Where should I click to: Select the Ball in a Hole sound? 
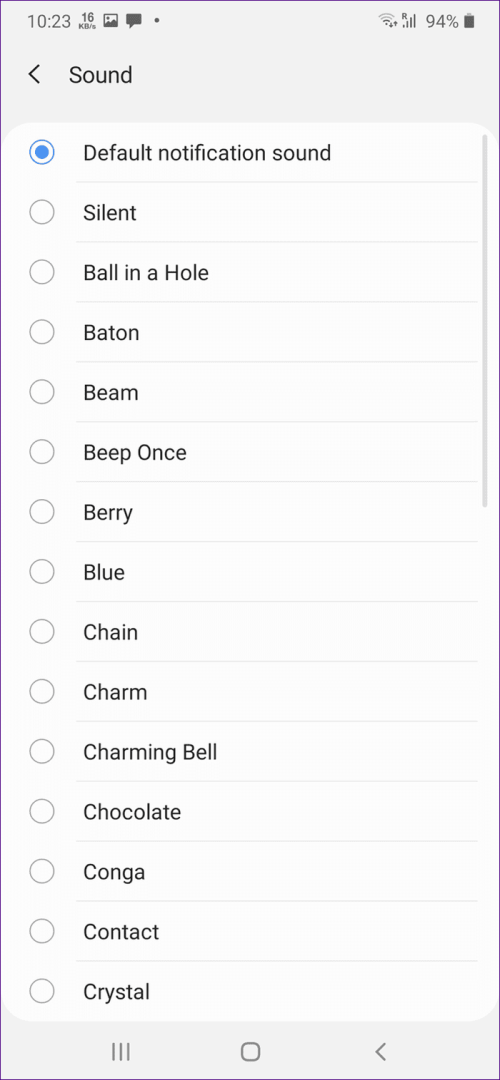click(42, 272)
